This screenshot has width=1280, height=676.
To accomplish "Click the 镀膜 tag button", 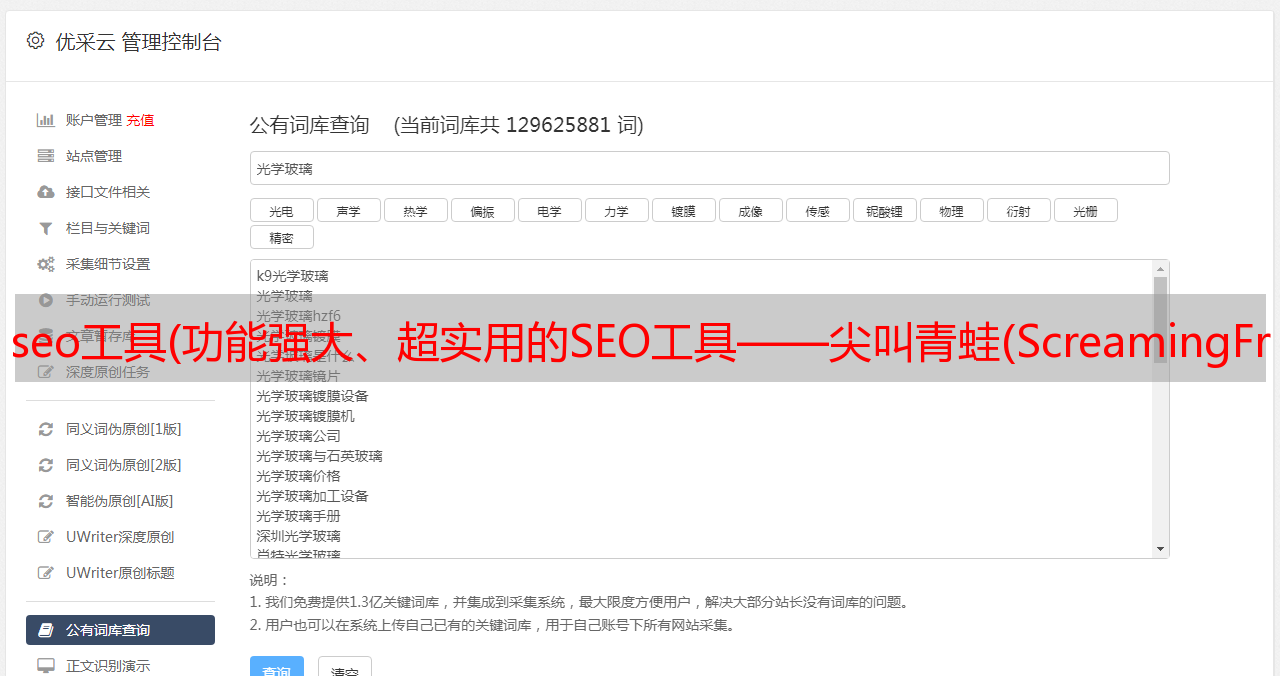I will 683,210.
